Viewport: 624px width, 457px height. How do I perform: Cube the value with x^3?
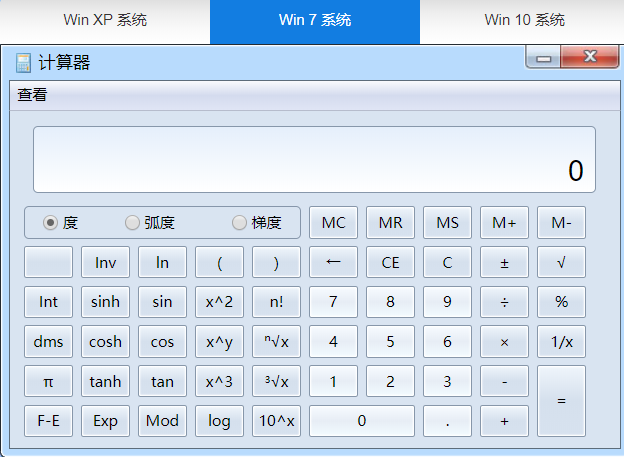coord(219,381)
